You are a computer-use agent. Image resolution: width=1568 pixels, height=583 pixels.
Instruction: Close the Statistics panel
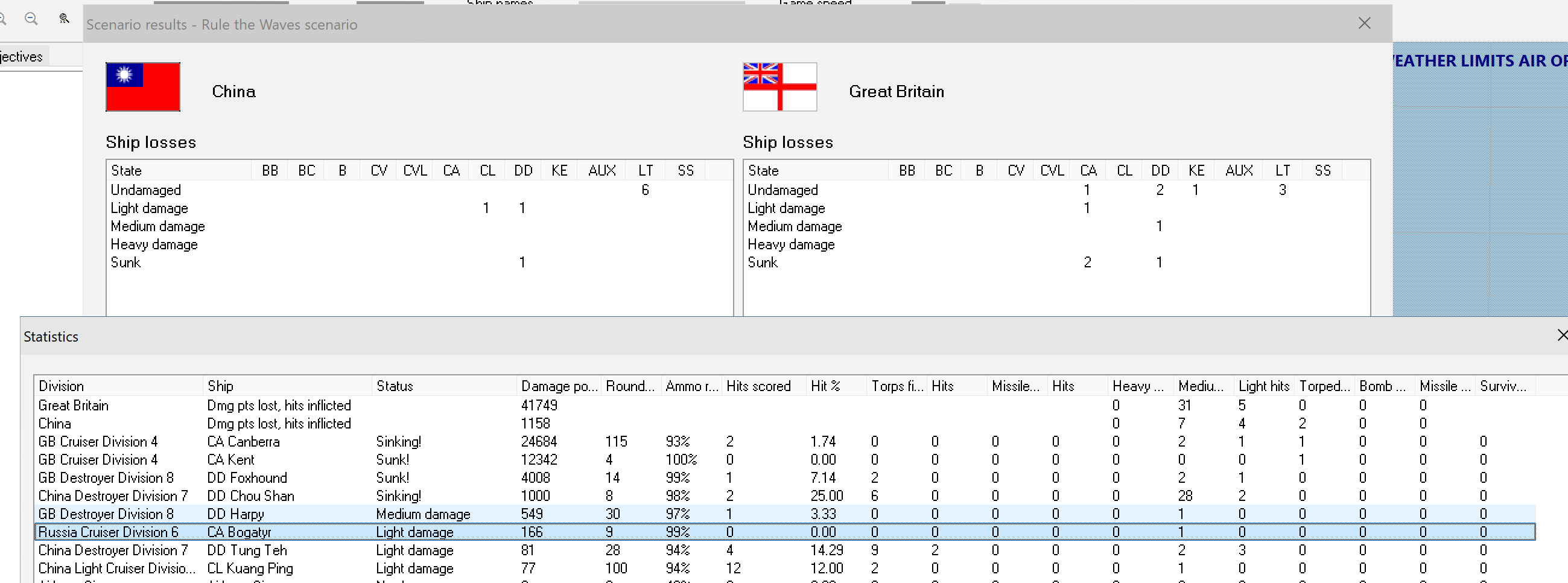pos(1562,336)
